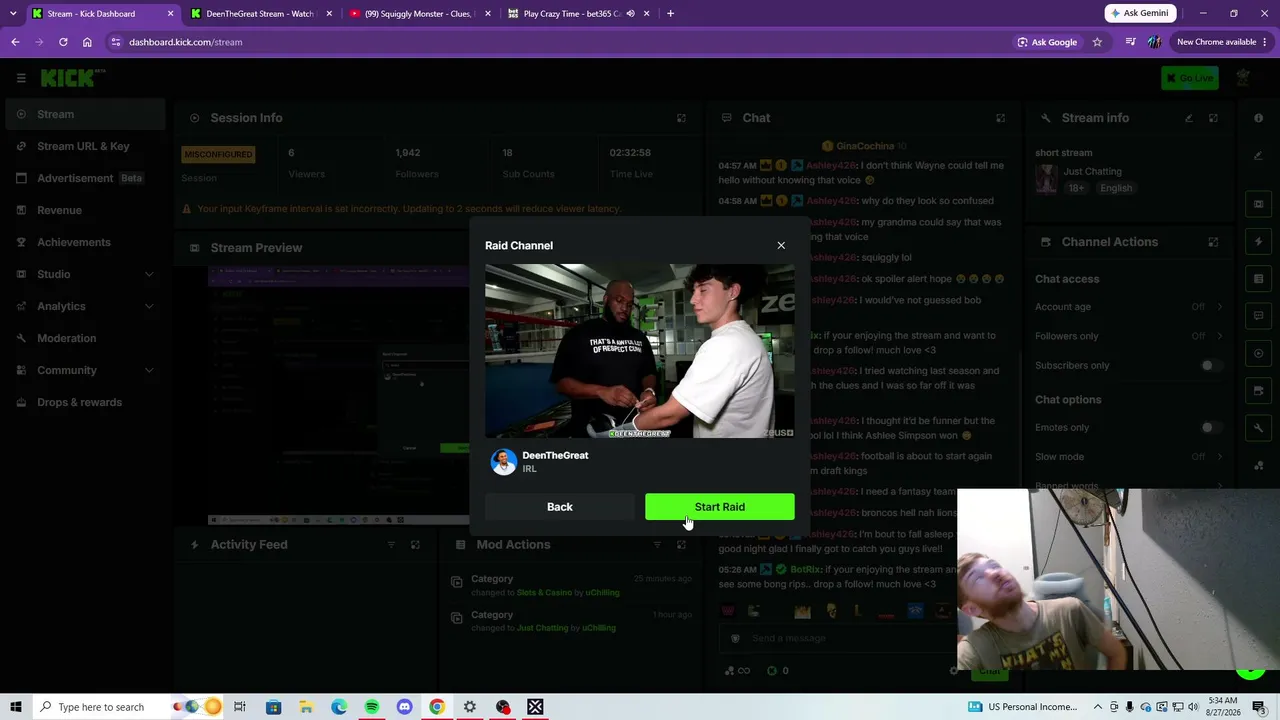Open the sidebar hamburger menu

click(x=21, y=78)
